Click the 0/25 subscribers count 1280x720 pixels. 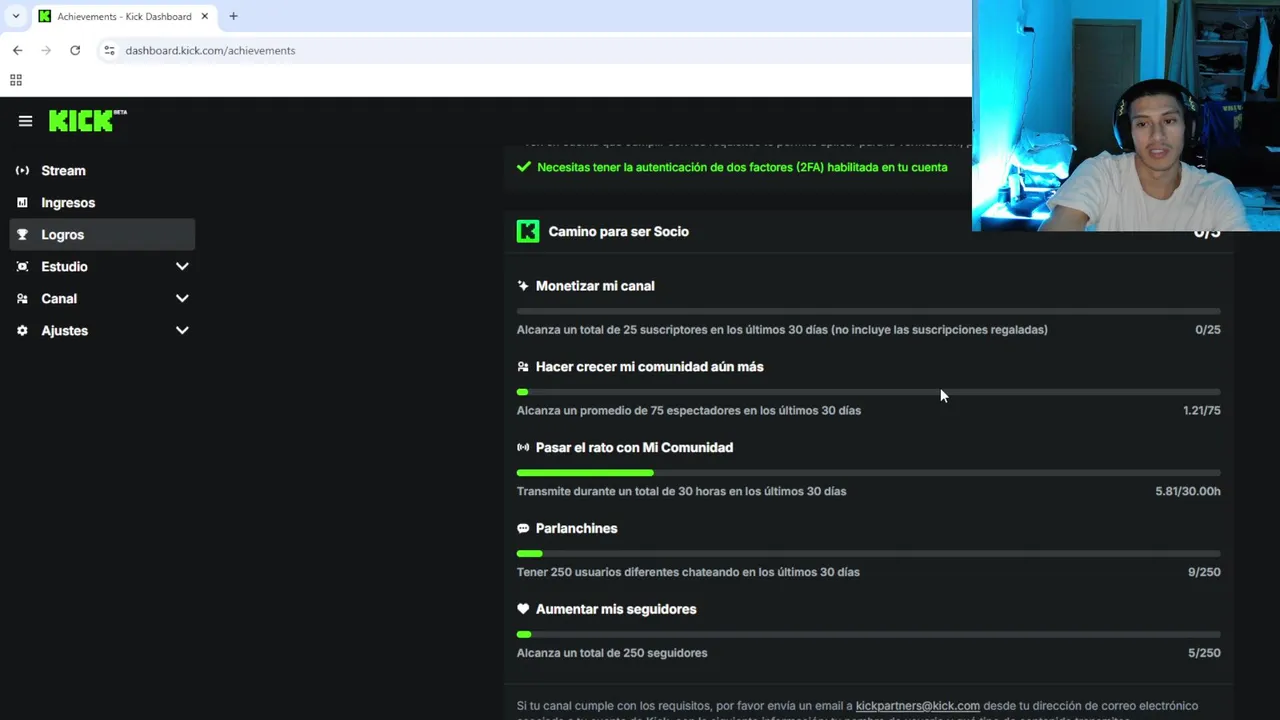coord(1208,329)
